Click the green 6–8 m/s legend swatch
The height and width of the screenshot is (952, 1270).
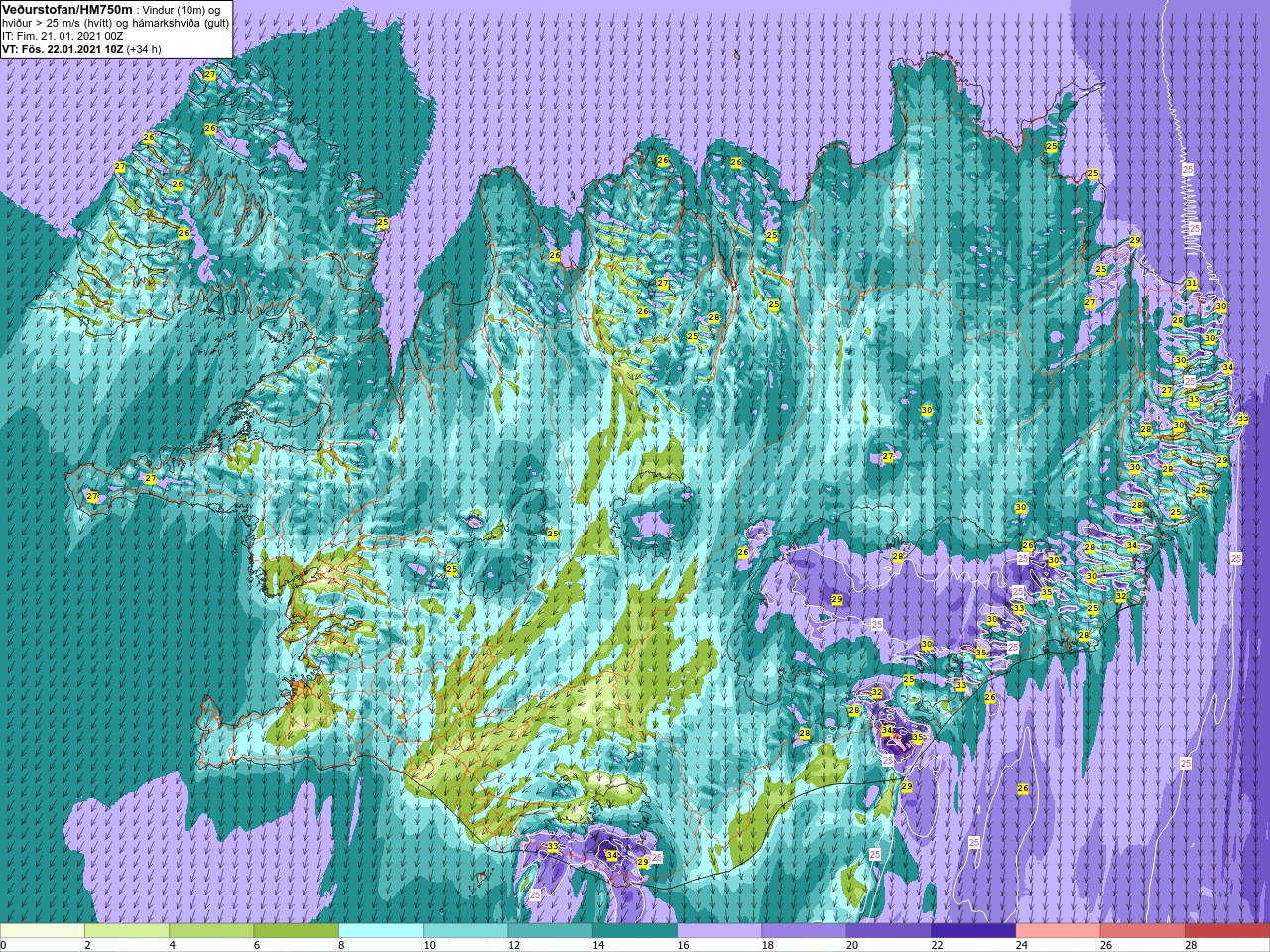pos(297,931)
